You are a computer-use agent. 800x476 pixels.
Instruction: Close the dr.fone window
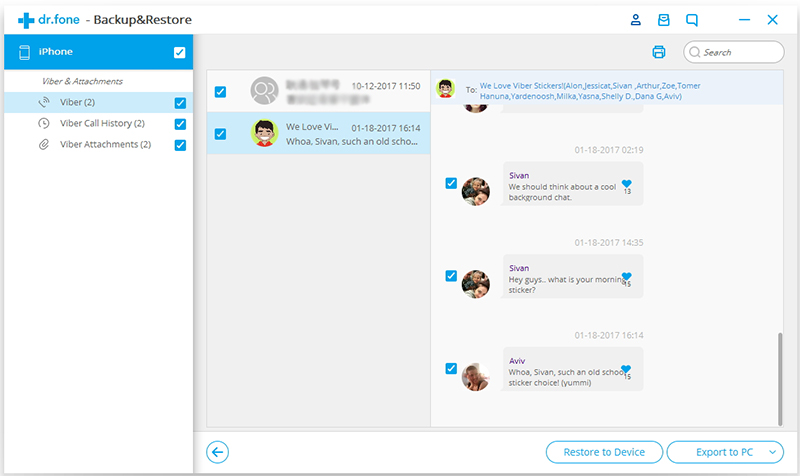pyautogui.click(x=772, y=20)
